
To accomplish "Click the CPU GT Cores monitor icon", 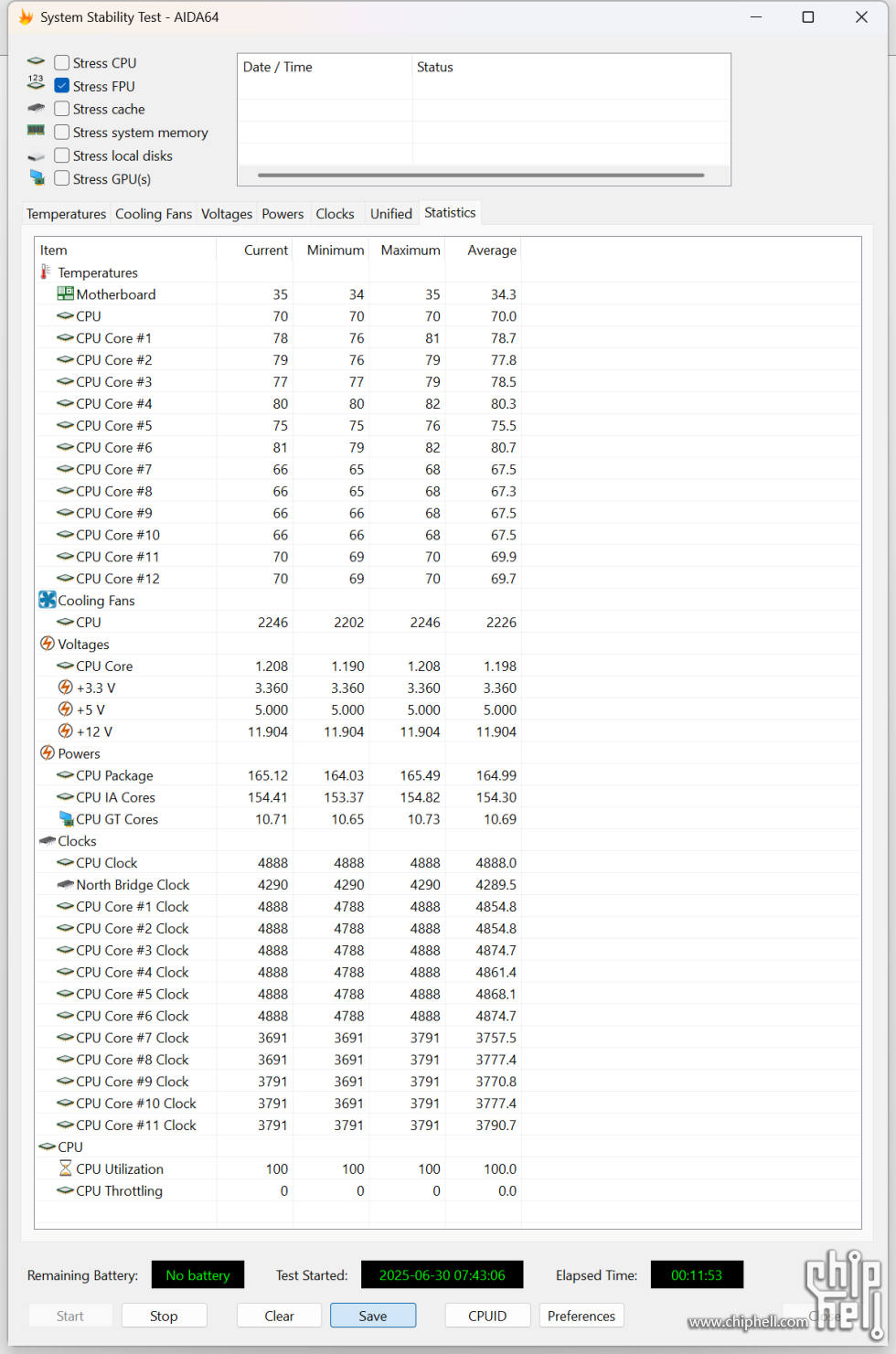I will 66,818.
